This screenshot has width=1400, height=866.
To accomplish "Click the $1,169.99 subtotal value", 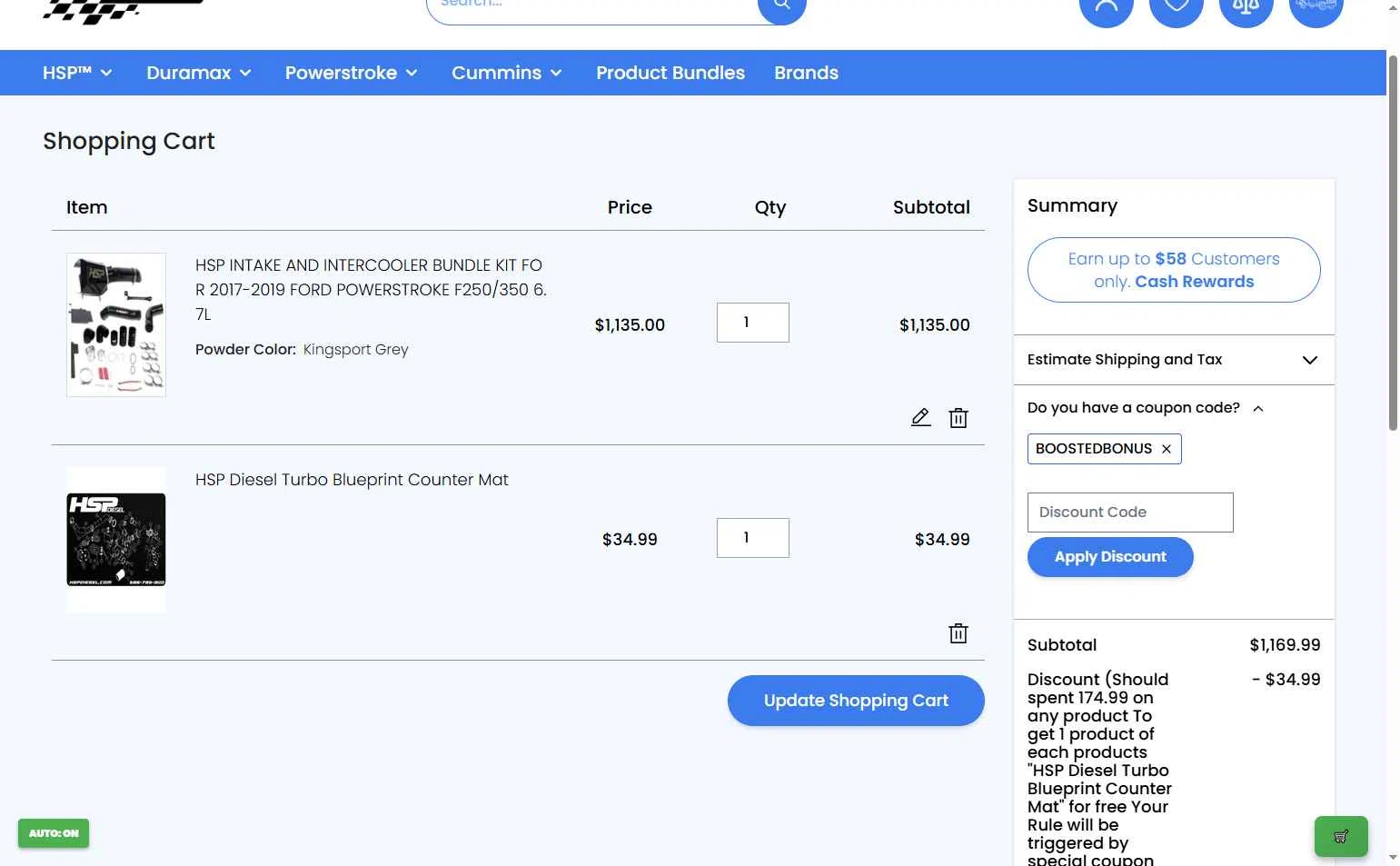I will tap(1285, 645).
